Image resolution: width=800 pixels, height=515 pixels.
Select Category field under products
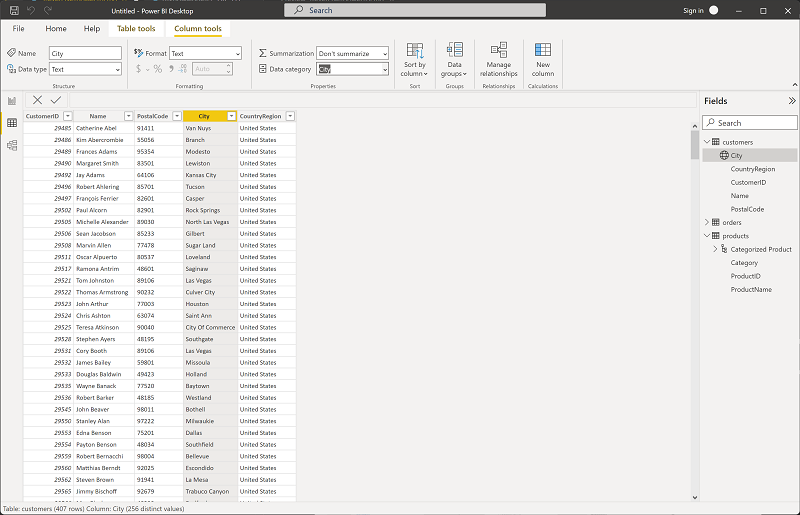point(744,262)
